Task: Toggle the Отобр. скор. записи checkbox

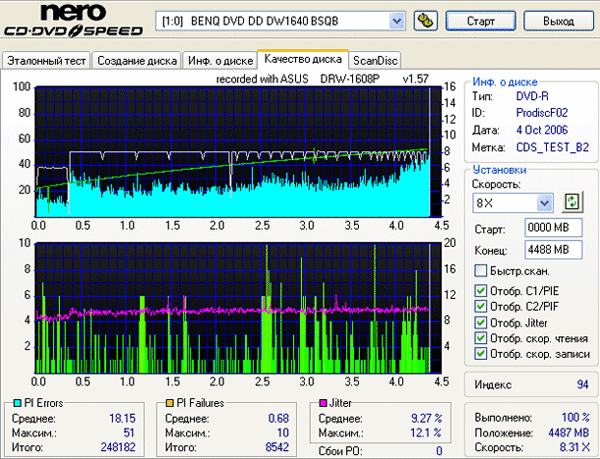Action: pos(481,354)
